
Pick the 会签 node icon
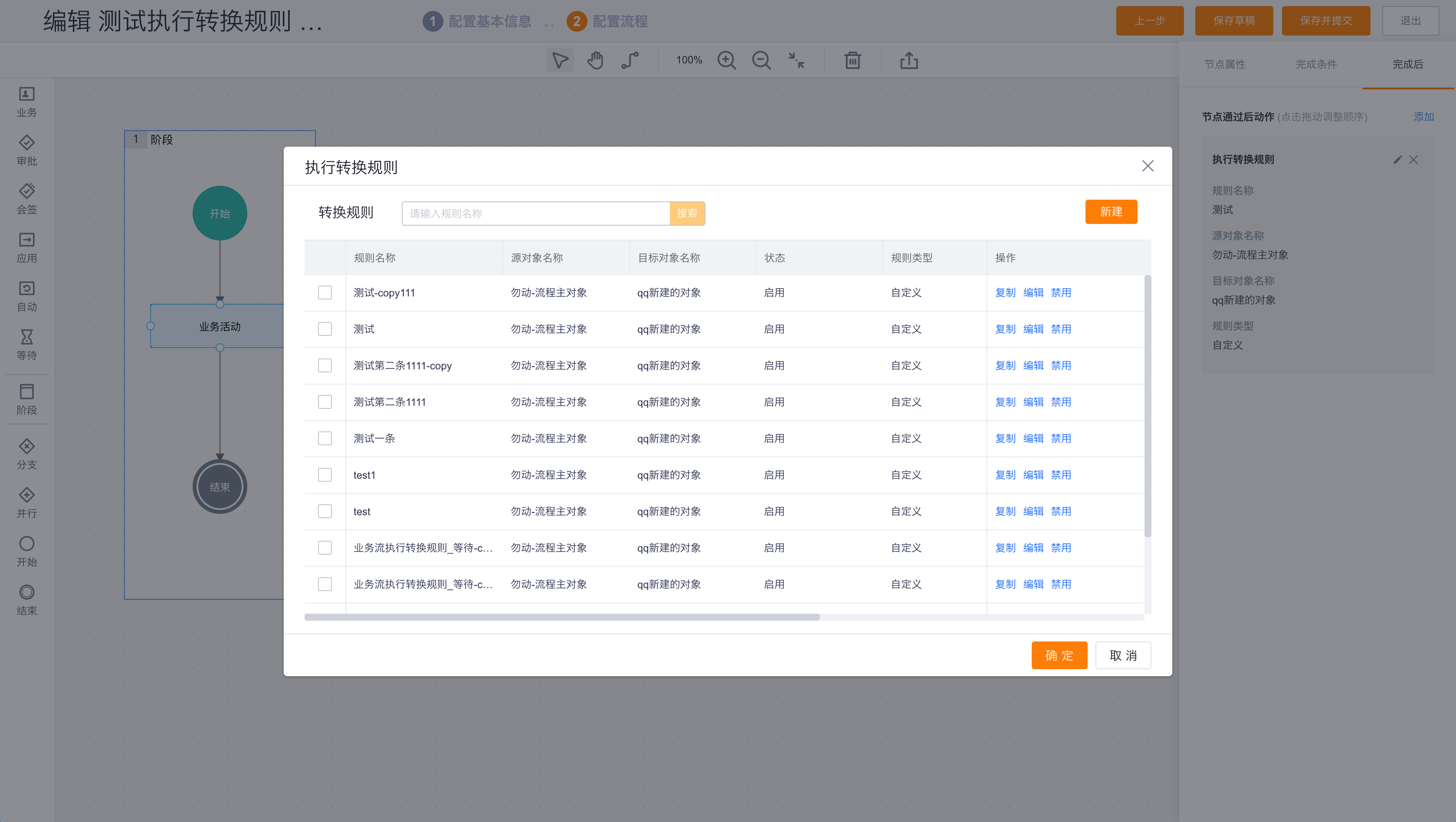pyautogui.click(x=26, y=191)
